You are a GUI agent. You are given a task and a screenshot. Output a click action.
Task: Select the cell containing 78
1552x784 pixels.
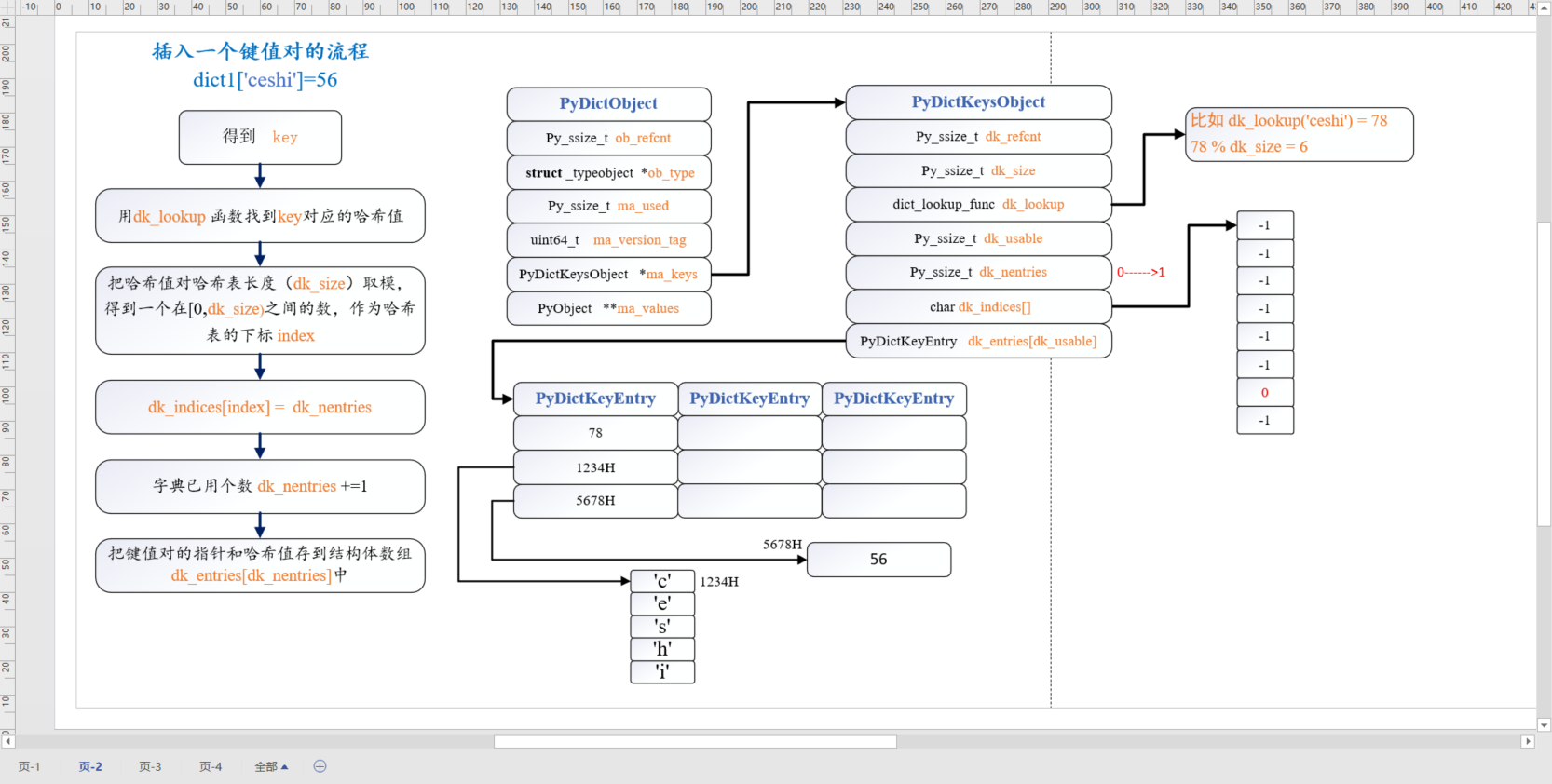point(595,433)
